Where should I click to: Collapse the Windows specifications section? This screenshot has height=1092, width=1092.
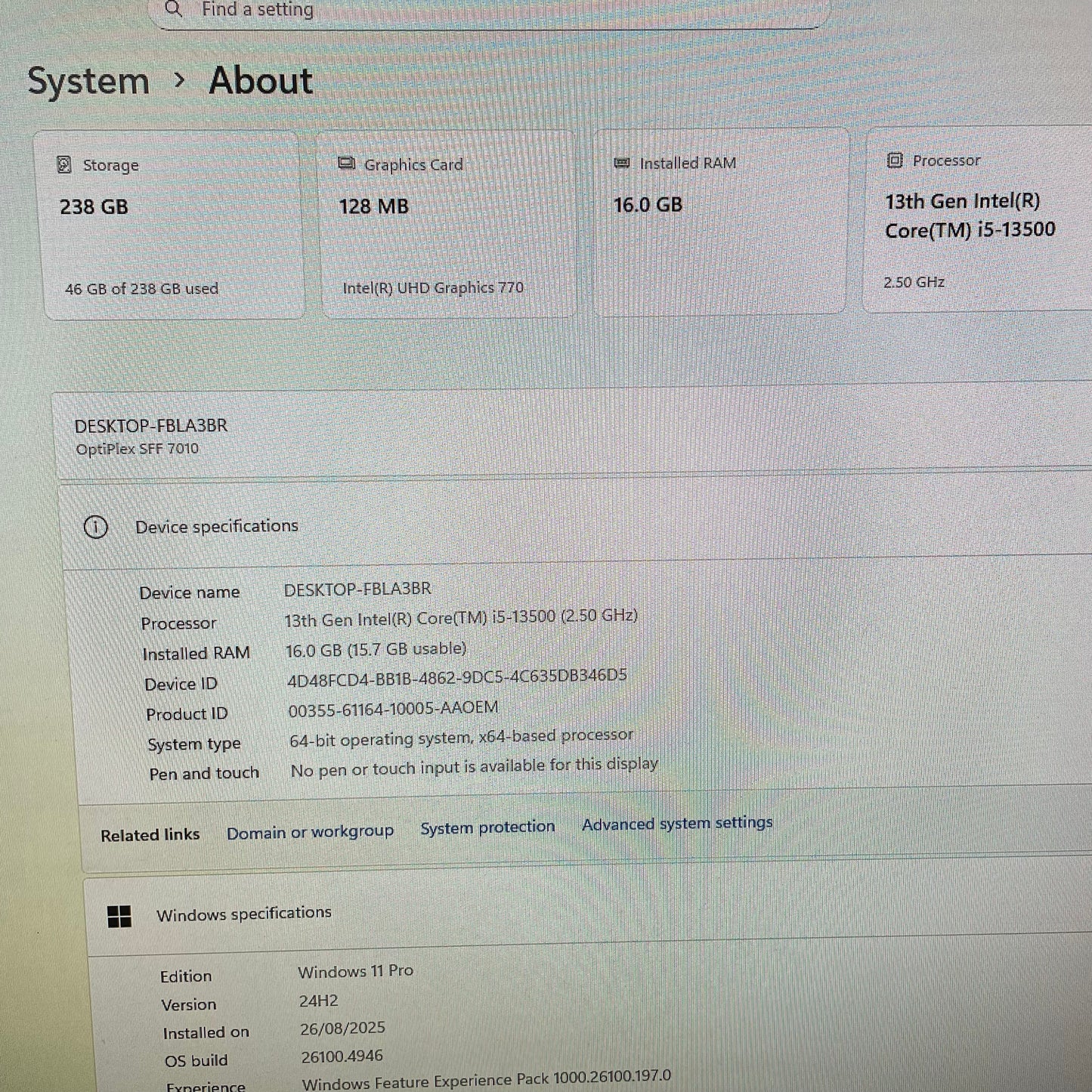244,914
